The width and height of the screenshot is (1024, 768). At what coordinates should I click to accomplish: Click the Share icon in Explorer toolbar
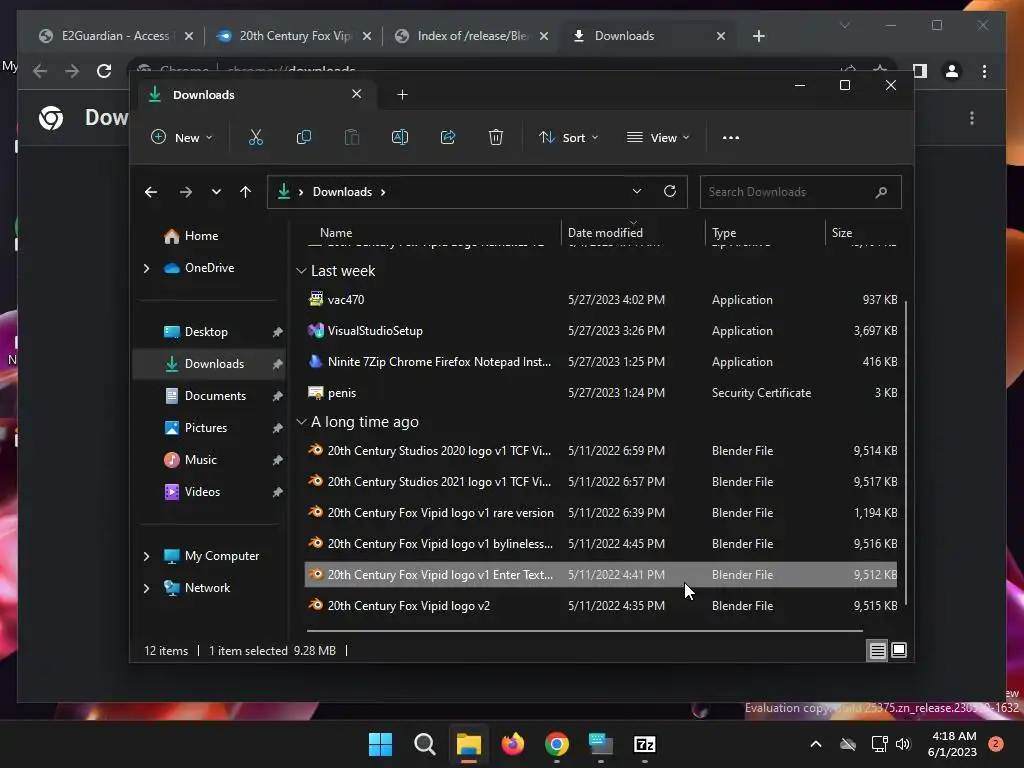[448, 137]
